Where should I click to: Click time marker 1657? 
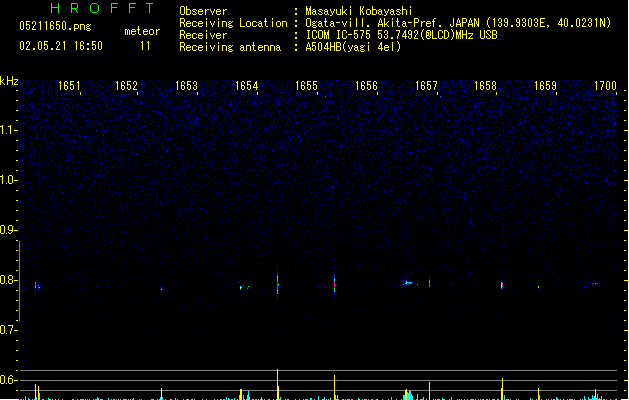pyautogui.click(x=426, y=86)
